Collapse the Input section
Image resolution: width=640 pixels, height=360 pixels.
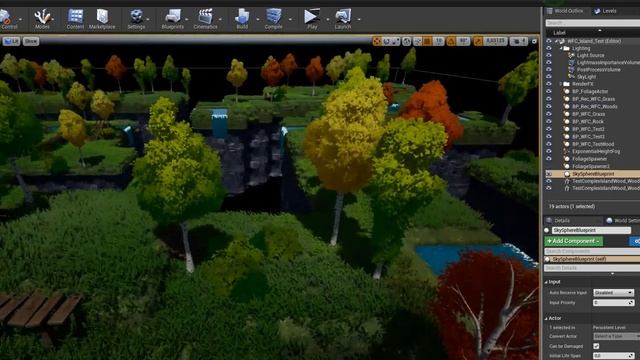[546, 282]
